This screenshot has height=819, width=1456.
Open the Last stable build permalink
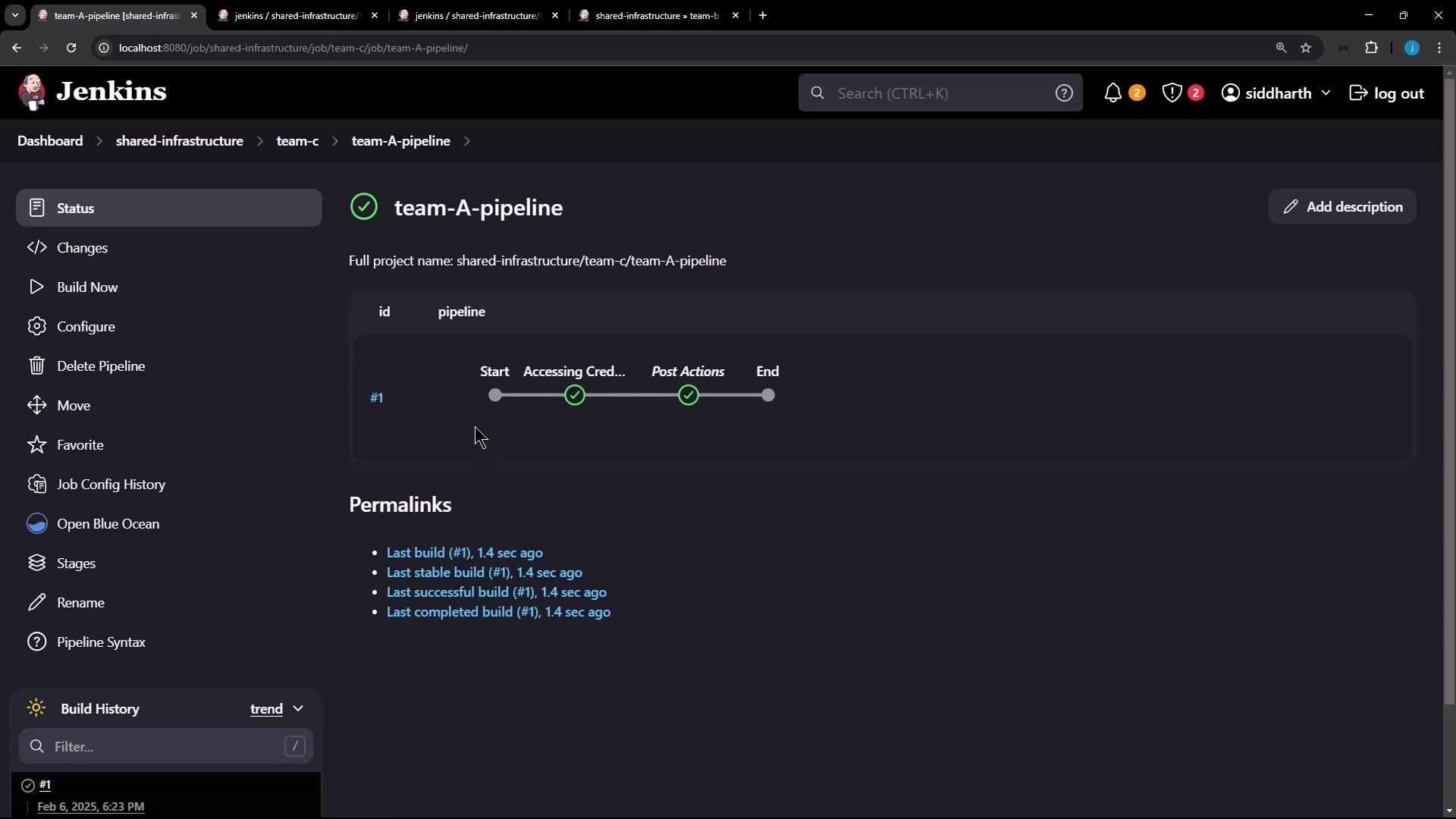coord(484,573)
